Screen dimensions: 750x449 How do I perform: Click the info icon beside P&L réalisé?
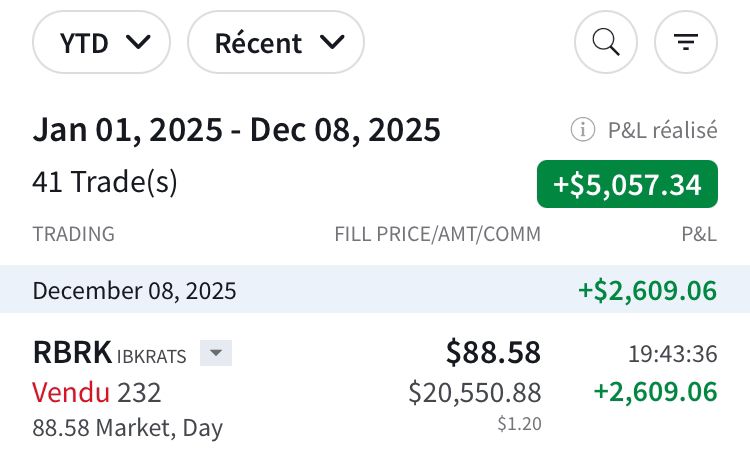tap(581, 129)
